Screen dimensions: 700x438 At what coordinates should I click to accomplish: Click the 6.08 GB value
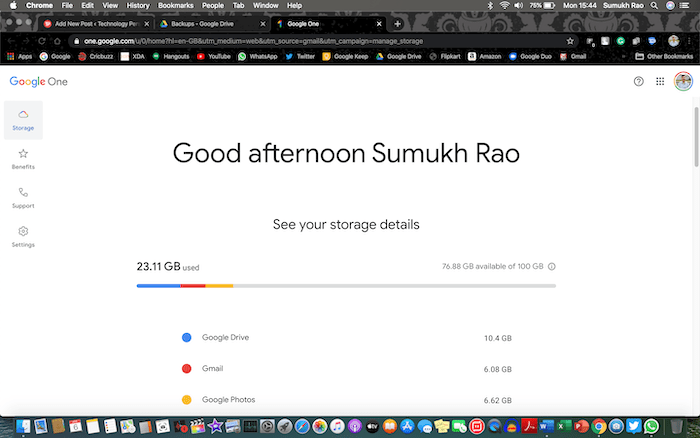[498, 369]
